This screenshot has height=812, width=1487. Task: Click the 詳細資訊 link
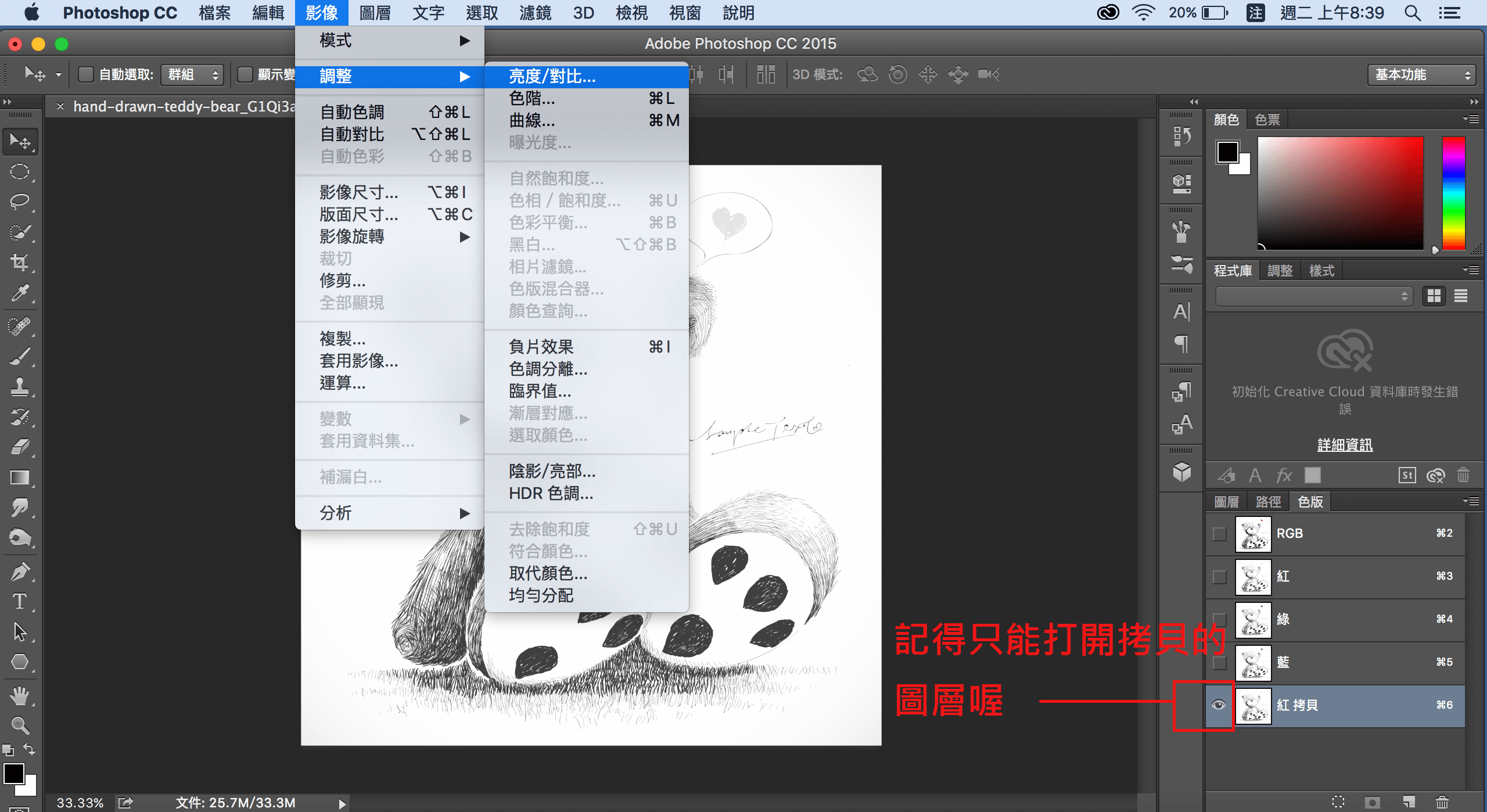[1345, 445]
